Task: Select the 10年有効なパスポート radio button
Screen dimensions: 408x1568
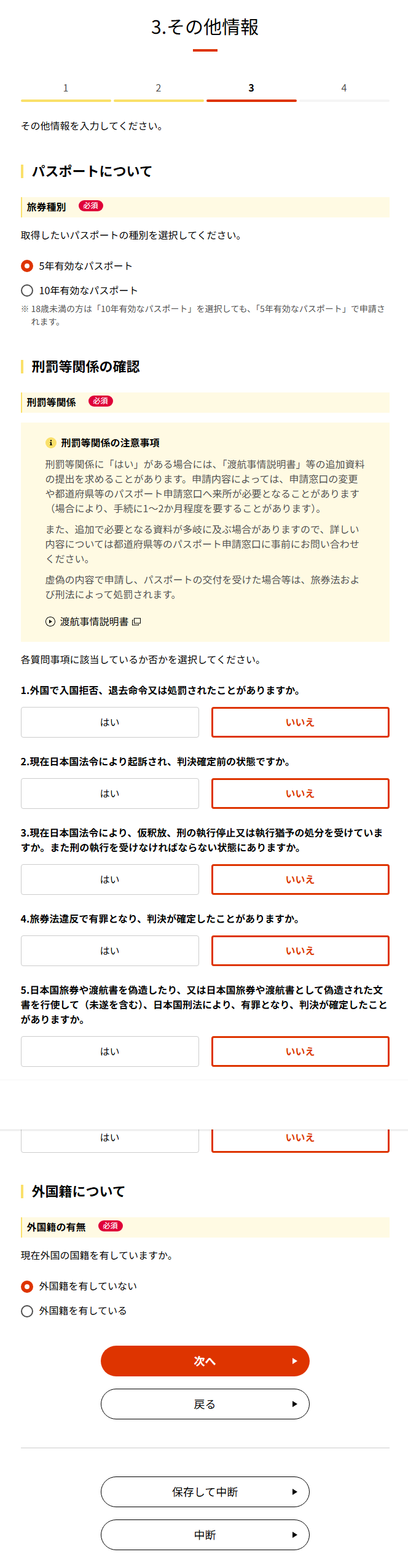Action: (x=27, y=291)
